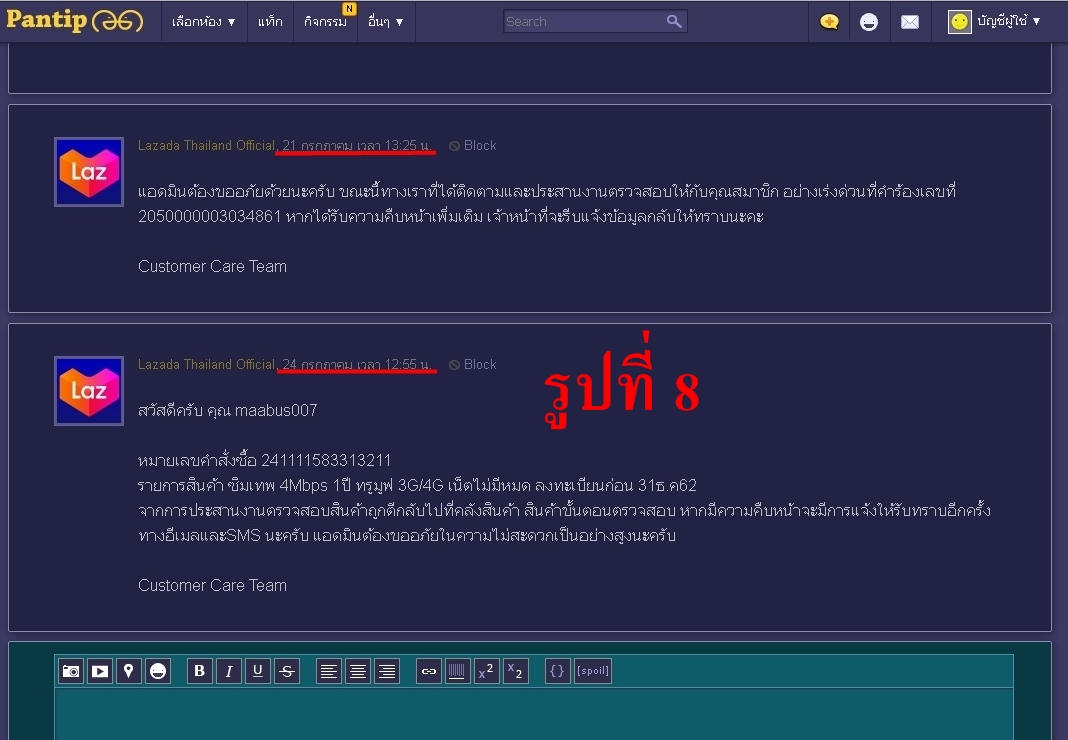Expand the บัญชีผู้ใช้ account dropdown

pyautogui.click(x=1009, y=22)
